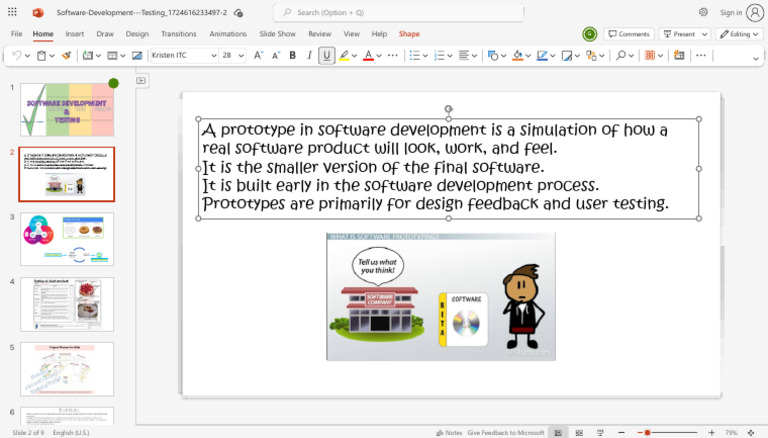
Task: Click Give Feedback to Microsoft link
Action: 506,432
